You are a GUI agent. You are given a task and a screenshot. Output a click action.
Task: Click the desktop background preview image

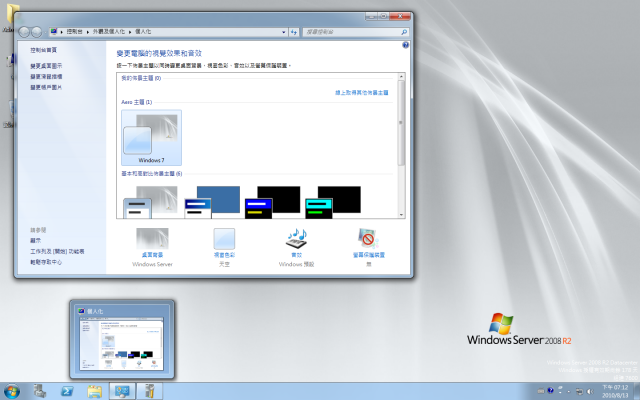pyautogui.click(x=152, y=239)
